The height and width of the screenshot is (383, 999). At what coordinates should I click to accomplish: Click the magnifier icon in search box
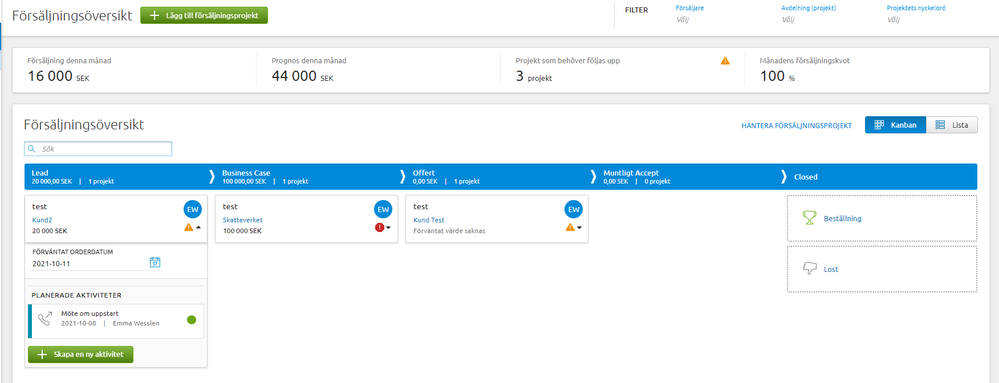click(31, 149)
